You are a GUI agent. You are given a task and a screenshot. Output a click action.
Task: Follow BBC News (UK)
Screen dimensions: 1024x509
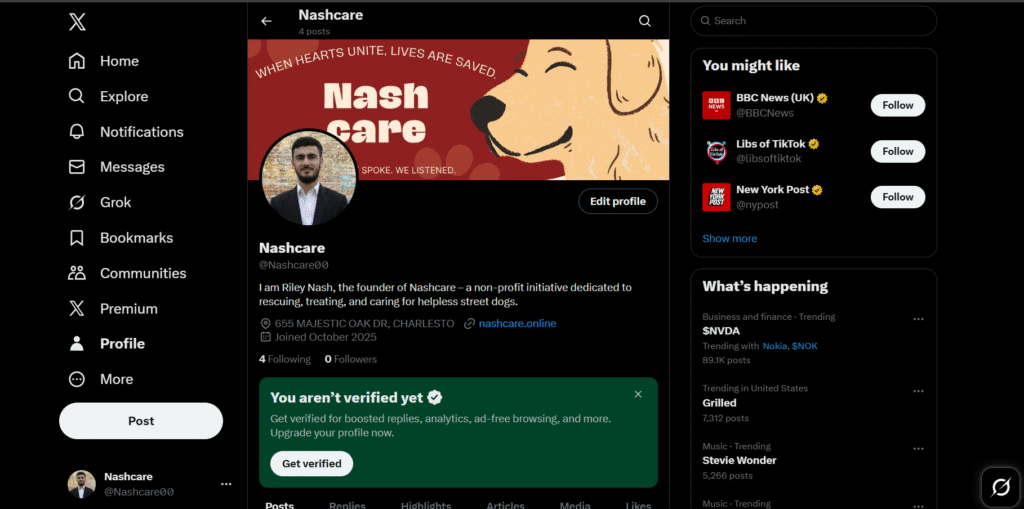click(897, 105)
